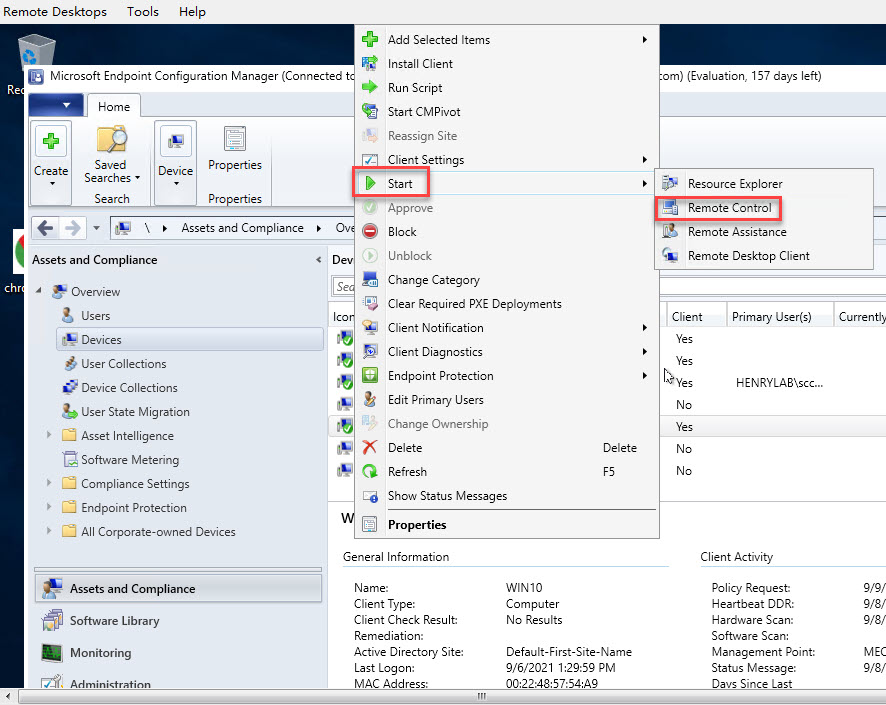Open the Home ribbon tab

114,107
